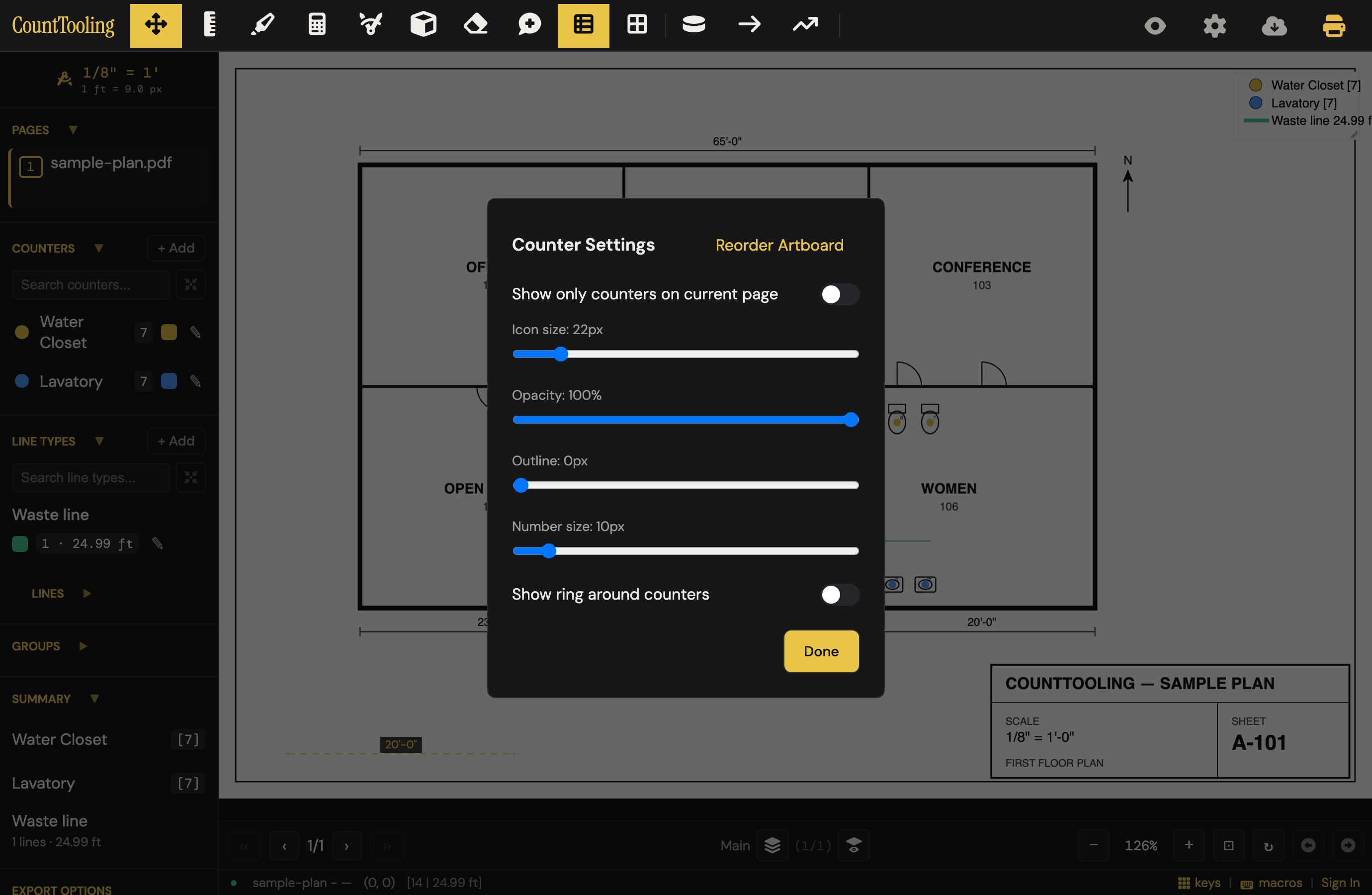
Task: Open macros in status bar
Action: click(x=1271, y=883)
